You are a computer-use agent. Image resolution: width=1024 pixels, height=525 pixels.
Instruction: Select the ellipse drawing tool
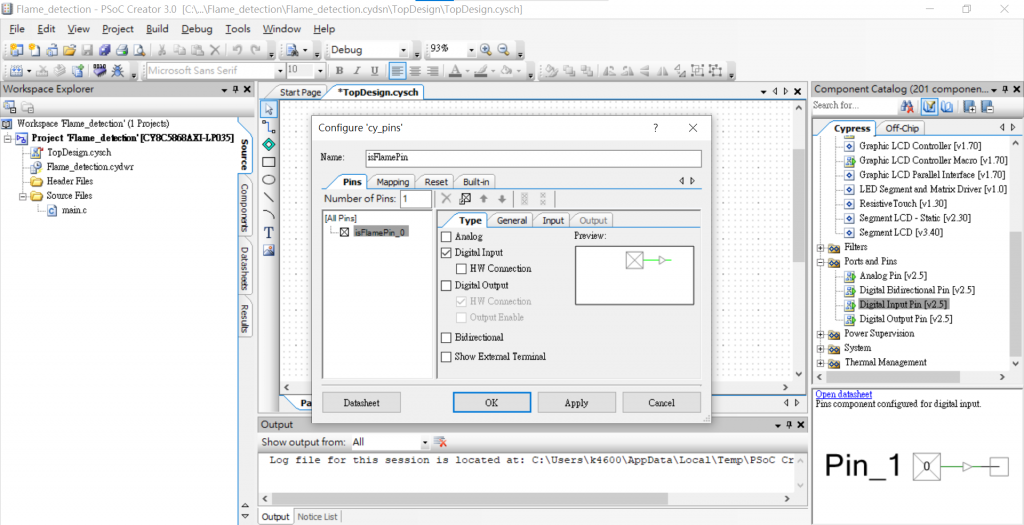click(x=268, y=179)
